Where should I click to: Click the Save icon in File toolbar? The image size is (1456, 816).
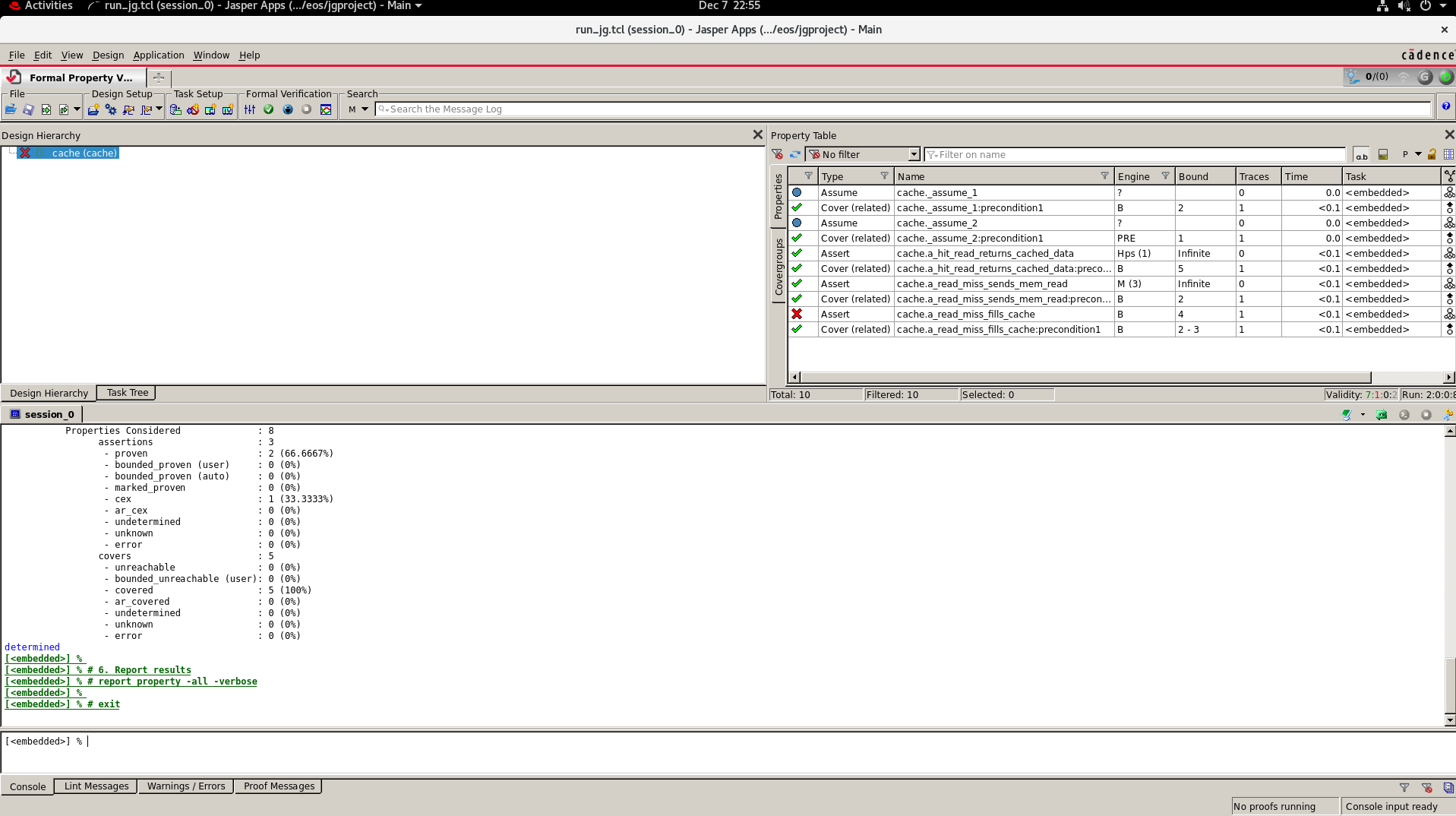[x=28, y=109]
